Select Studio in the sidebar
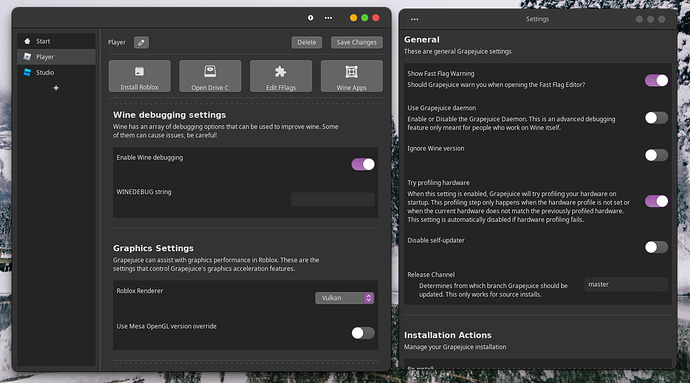The image size is (690, 383). tap(56, 72)
